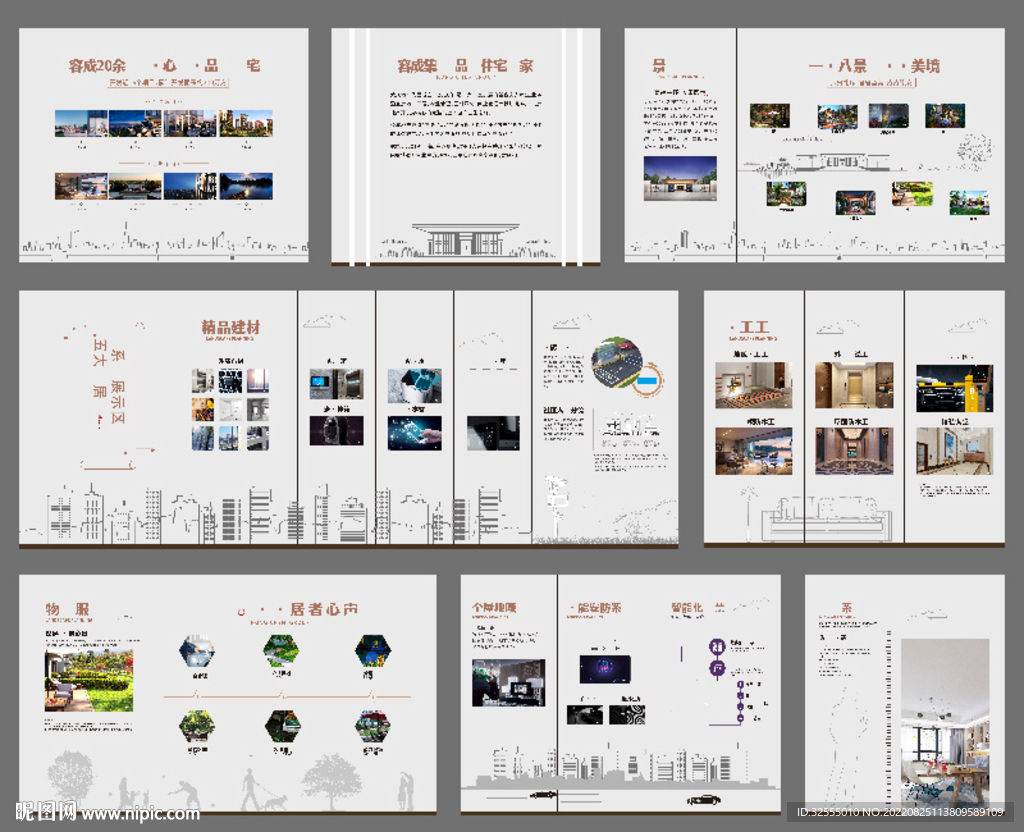Click the "智能安防系" heading
The width and height of the screenshot is (1024, 832).
[598, 607]
